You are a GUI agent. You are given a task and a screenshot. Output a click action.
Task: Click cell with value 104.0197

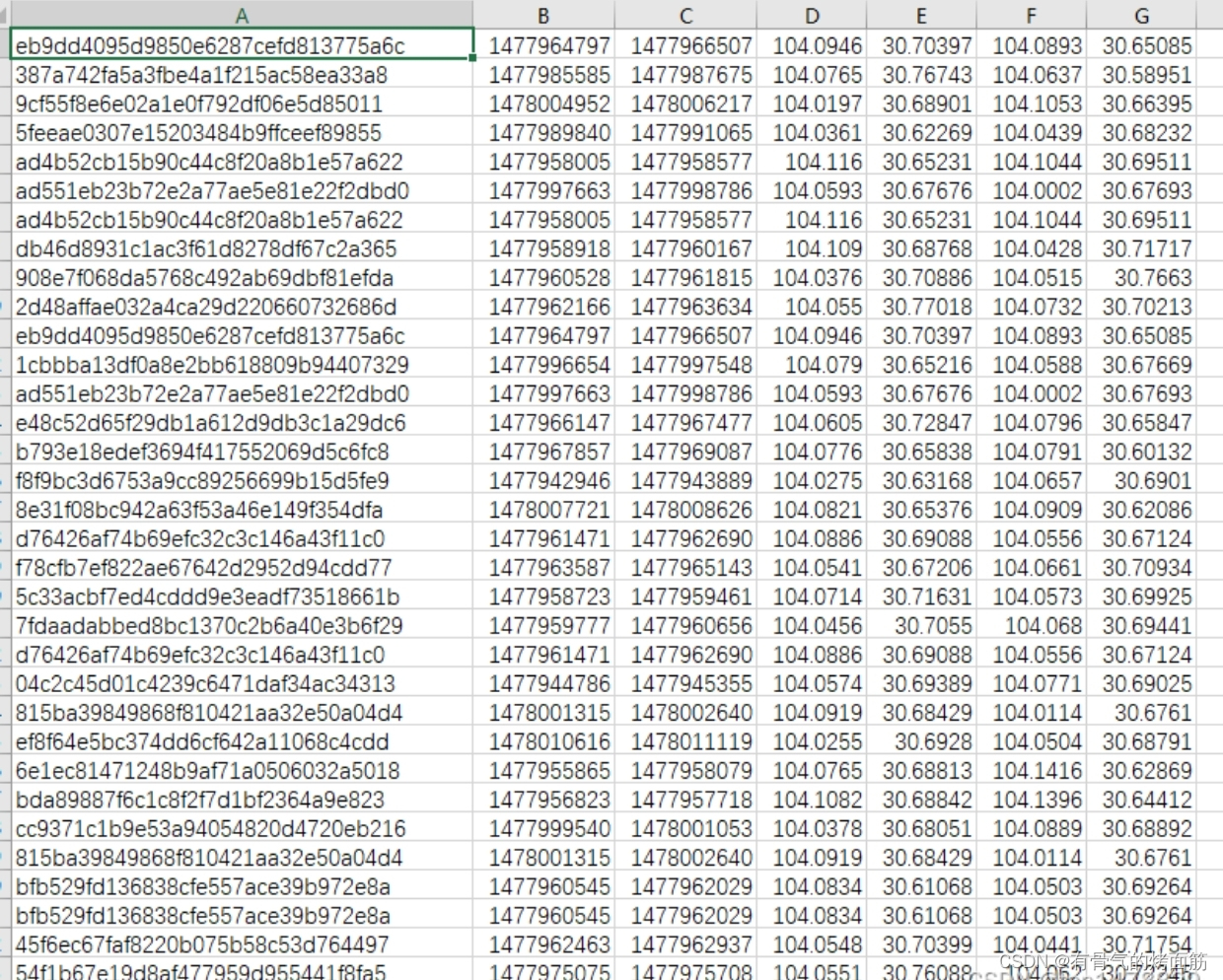coord(812,104)
